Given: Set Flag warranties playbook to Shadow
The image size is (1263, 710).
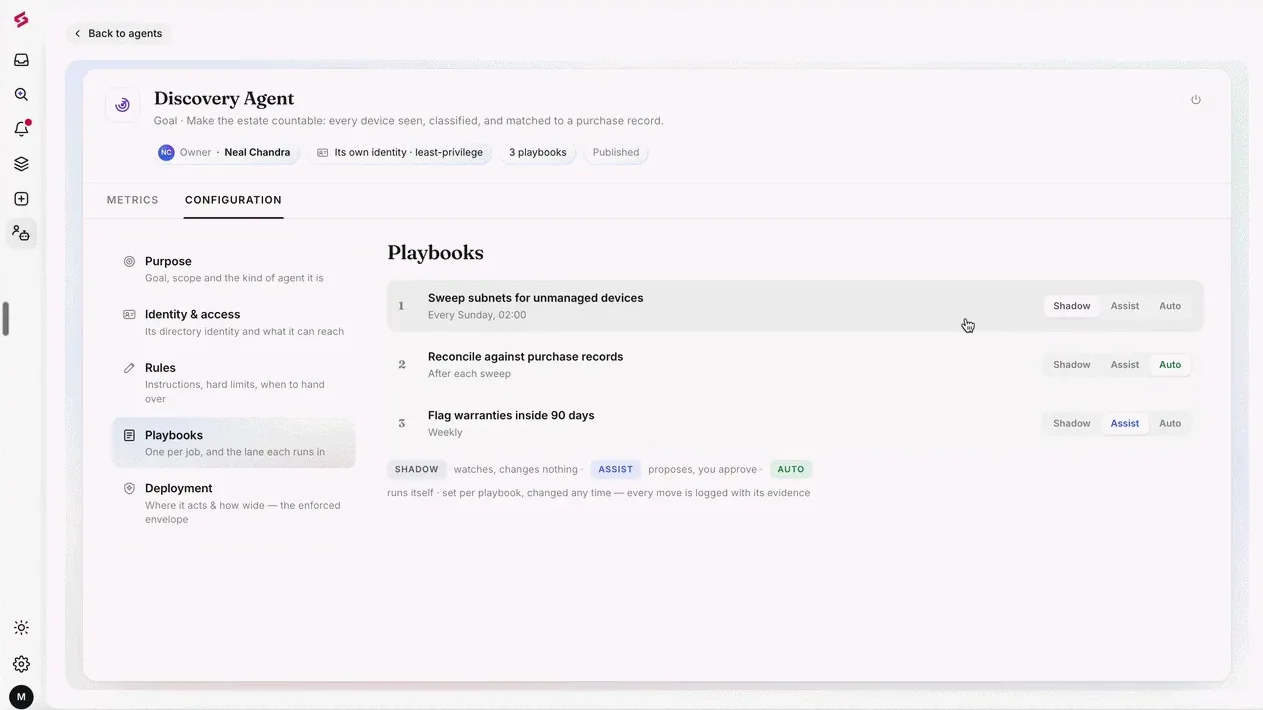Looking at the screenshot, I should tap(1071, 424).
